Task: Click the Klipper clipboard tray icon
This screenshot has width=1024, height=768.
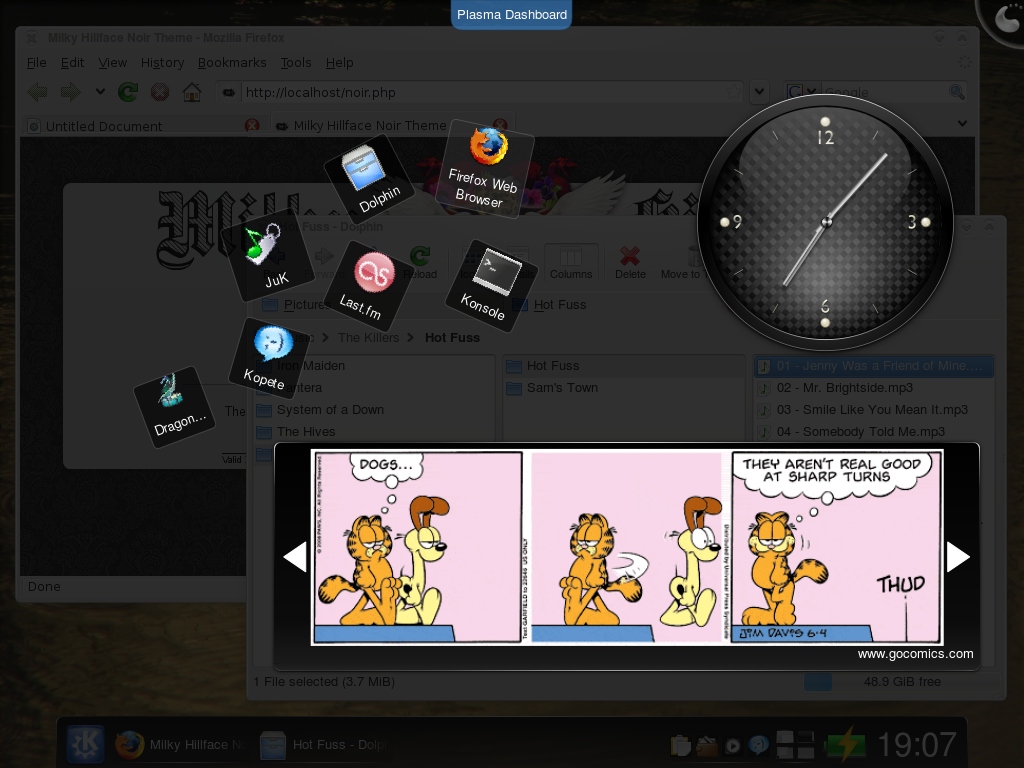Action: click(680, 745)
